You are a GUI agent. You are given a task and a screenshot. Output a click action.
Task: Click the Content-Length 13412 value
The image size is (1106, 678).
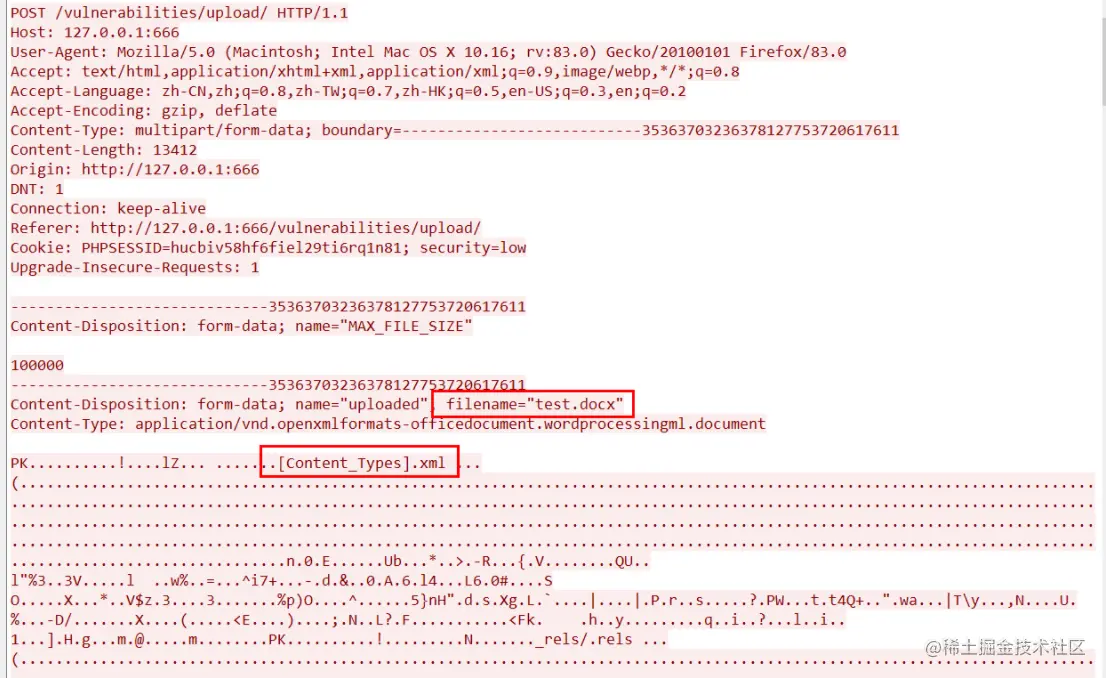coord(175,150)
